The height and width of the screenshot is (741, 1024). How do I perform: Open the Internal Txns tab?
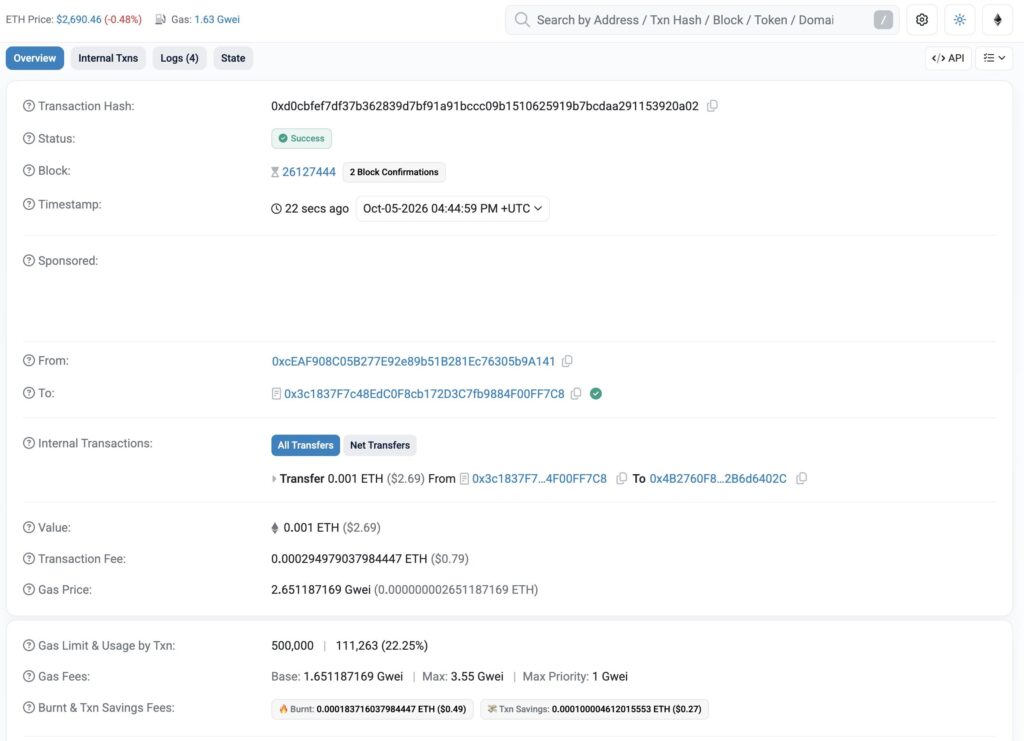pos(108,58)
